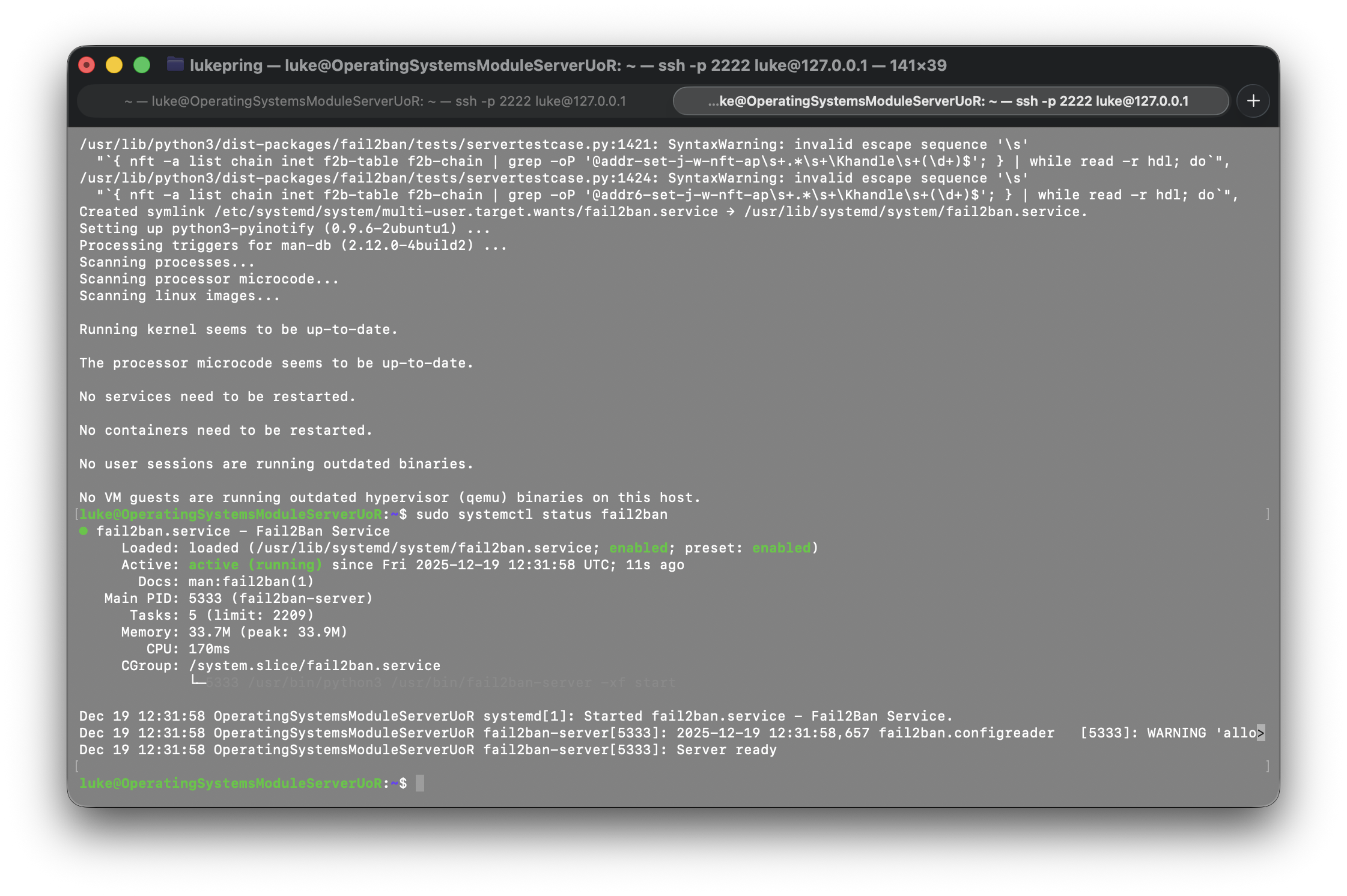1347x896 pixels.
Task: Click the green status dot beside fail2ban.service
Action: [84, 531]
